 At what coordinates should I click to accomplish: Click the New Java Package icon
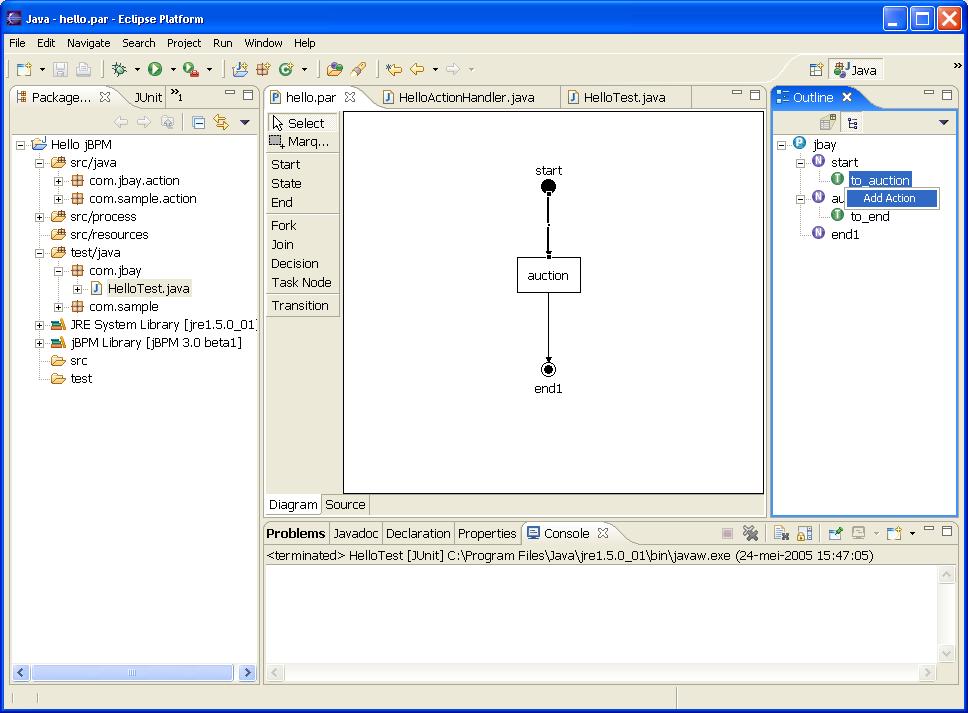263,69
